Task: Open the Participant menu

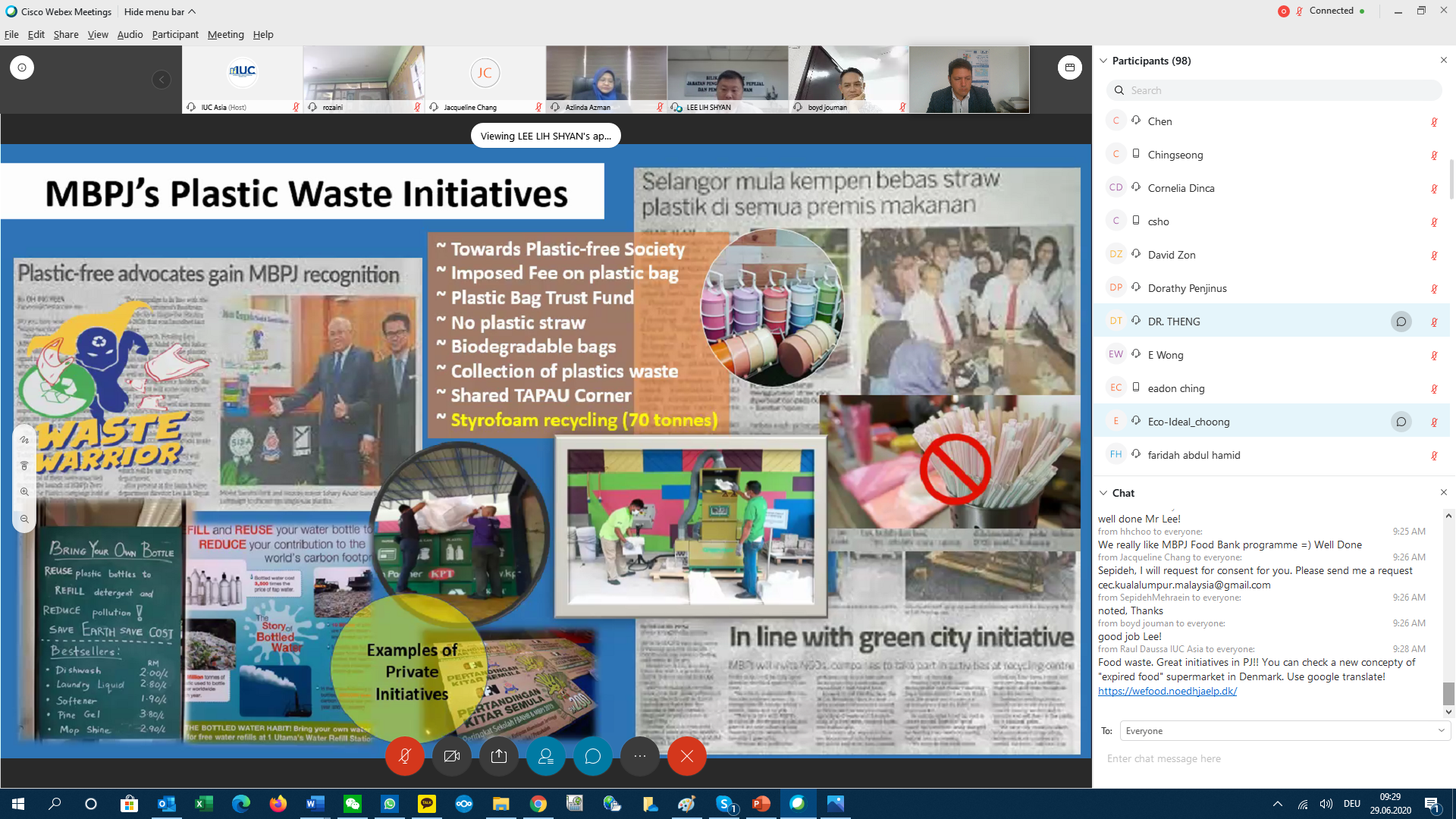Action: coord(174,35)
